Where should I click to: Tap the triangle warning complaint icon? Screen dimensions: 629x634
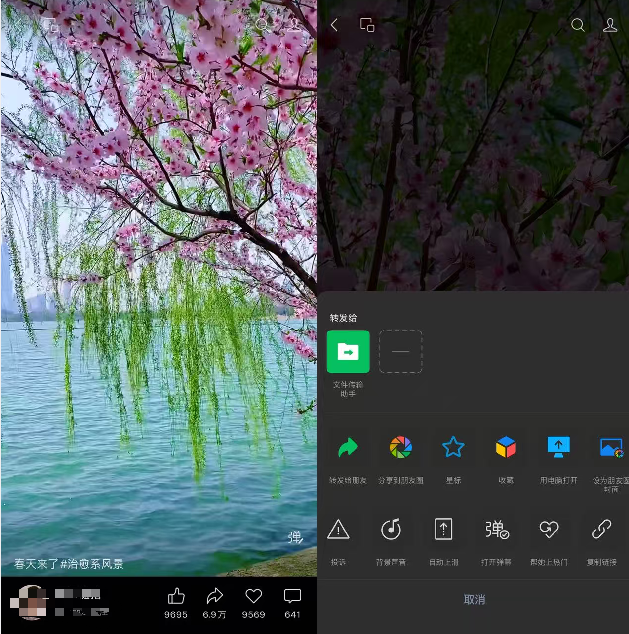click(339, 530)
